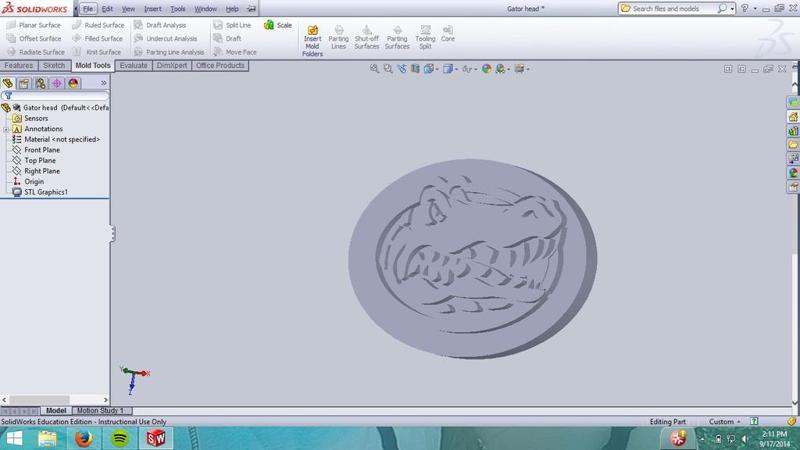The image size is (800, 450).
Task: Open the Window menu
Action: click(x=205, y=9)
